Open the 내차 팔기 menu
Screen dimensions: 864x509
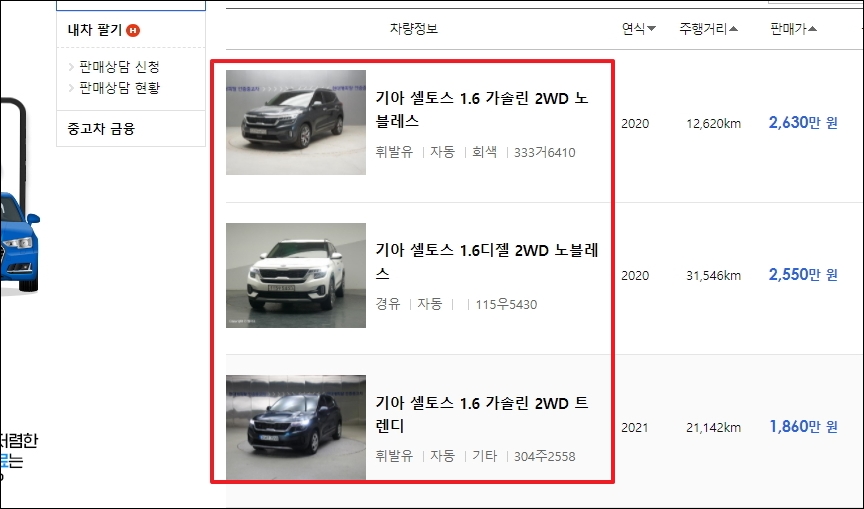coord(94,30)
